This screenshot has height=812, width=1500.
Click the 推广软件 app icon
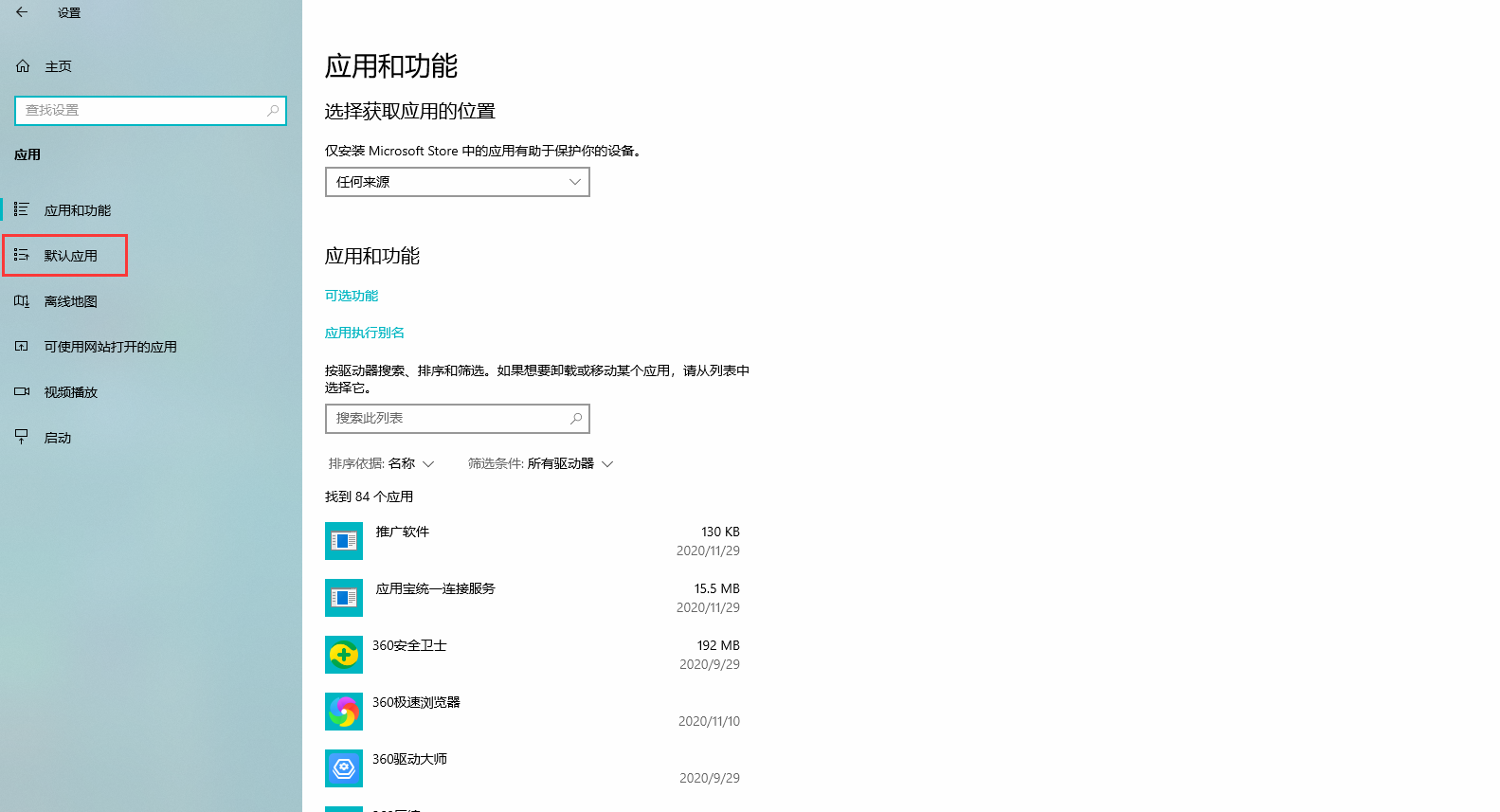344,541
